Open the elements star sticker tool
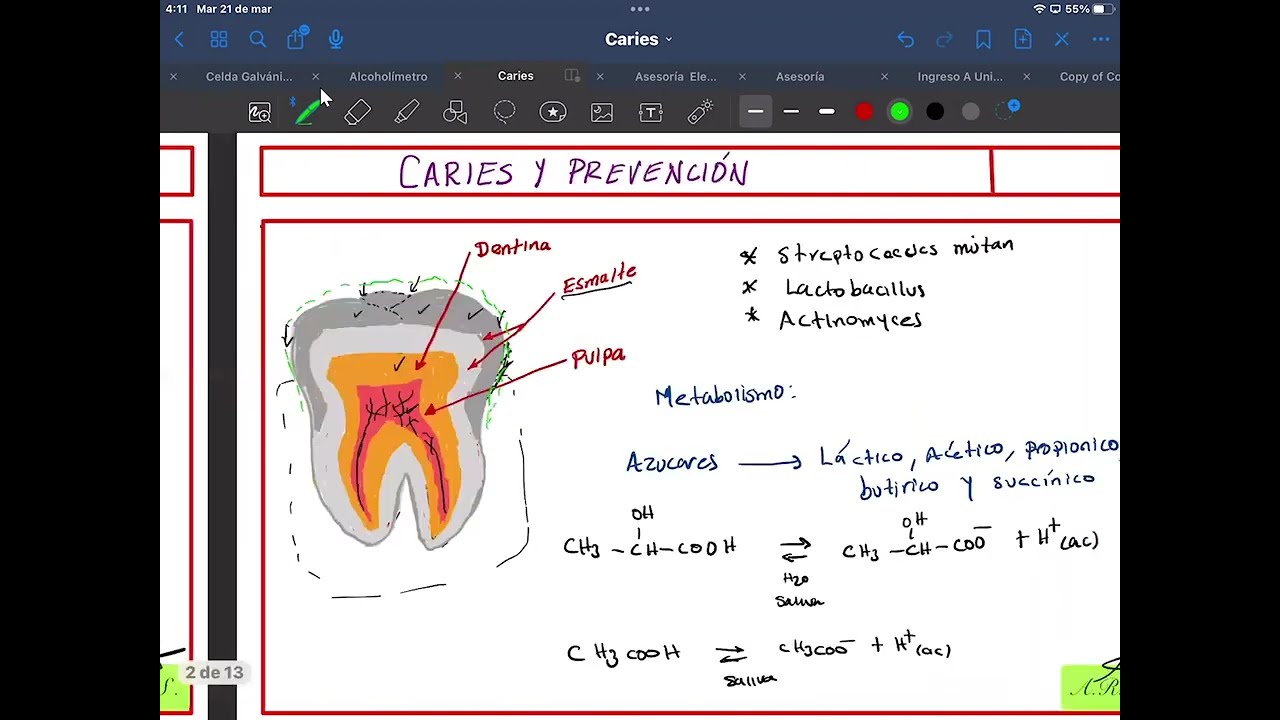This screenshot has width=1280, height=720. pyautogui.click(x=553, y=113)
